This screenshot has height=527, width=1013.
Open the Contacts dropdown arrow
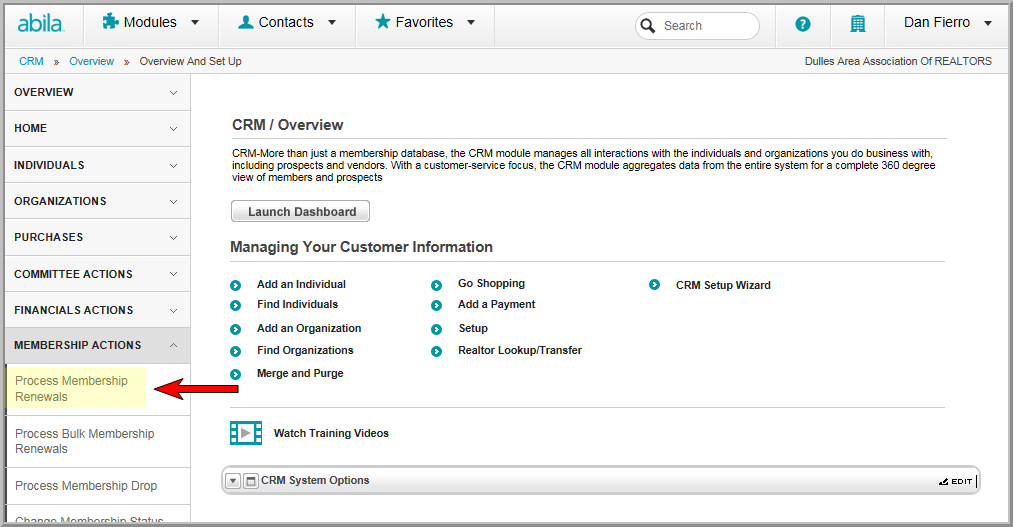[332, 23]
